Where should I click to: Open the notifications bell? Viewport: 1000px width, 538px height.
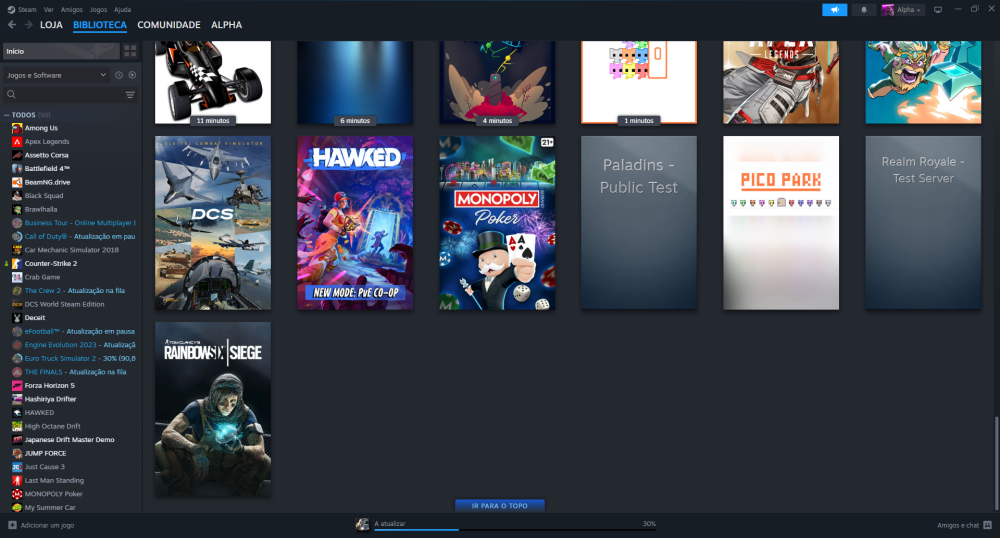(864, 9)
